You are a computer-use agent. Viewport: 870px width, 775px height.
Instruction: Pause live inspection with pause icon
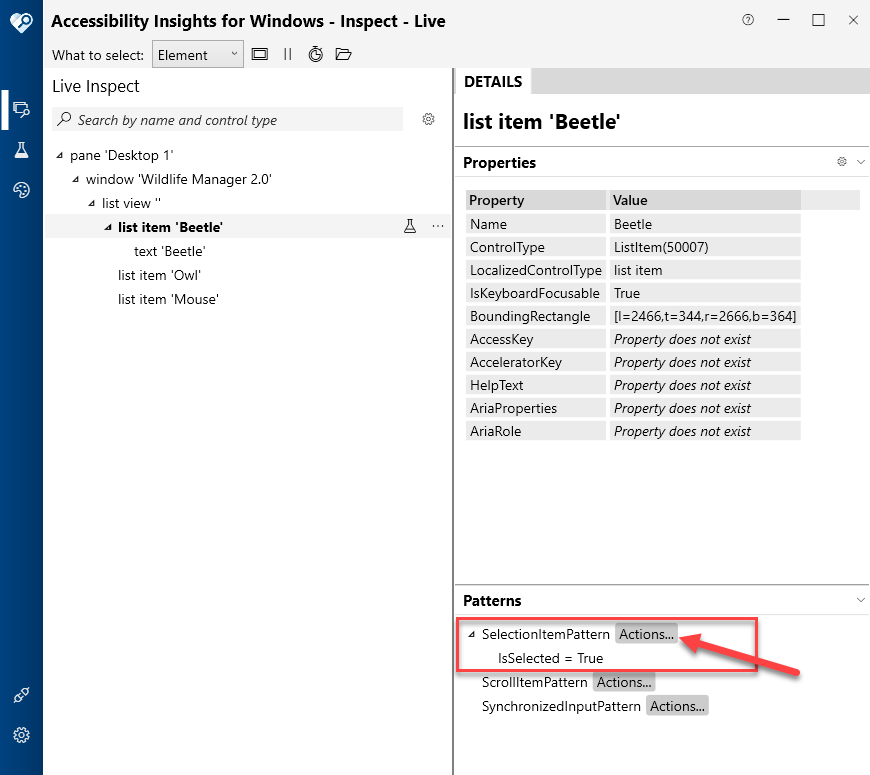[287, 54]
